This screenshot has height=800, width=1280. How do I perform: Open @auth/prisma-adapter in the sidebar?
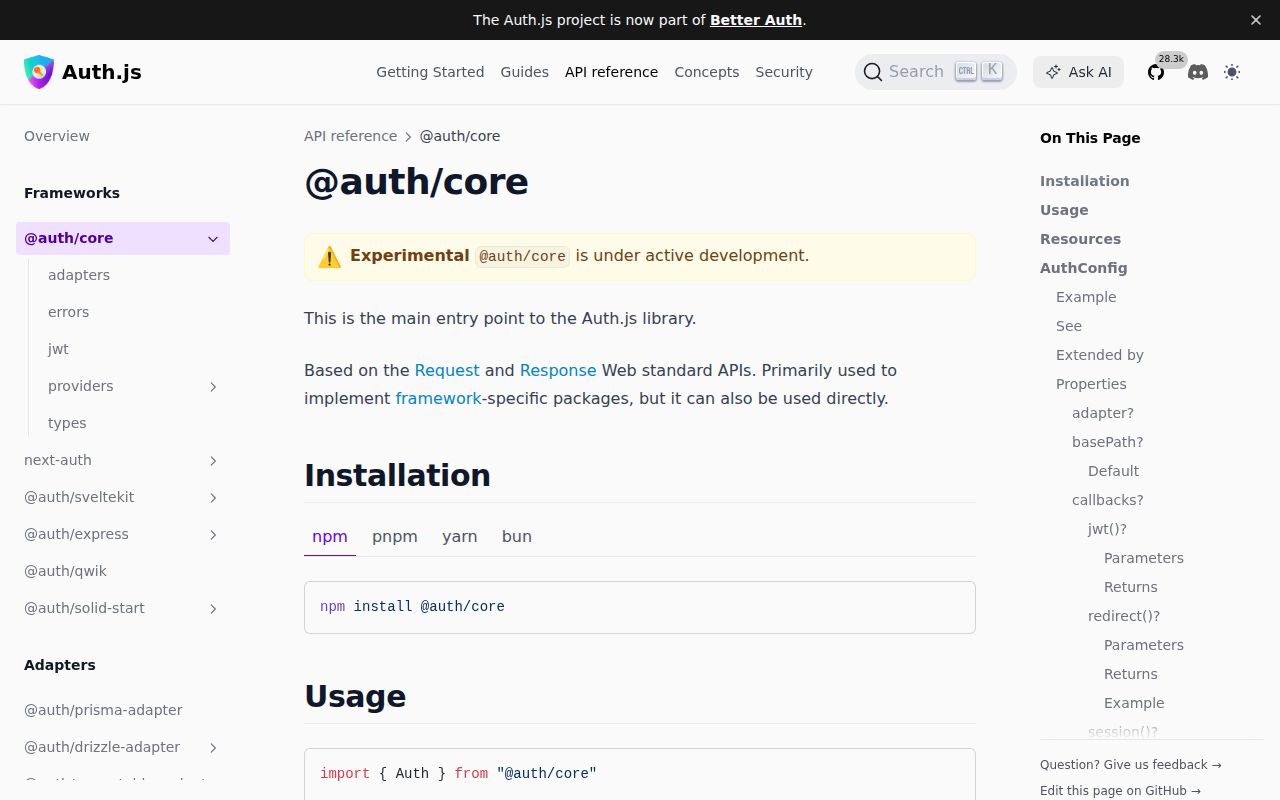(103, 710)
